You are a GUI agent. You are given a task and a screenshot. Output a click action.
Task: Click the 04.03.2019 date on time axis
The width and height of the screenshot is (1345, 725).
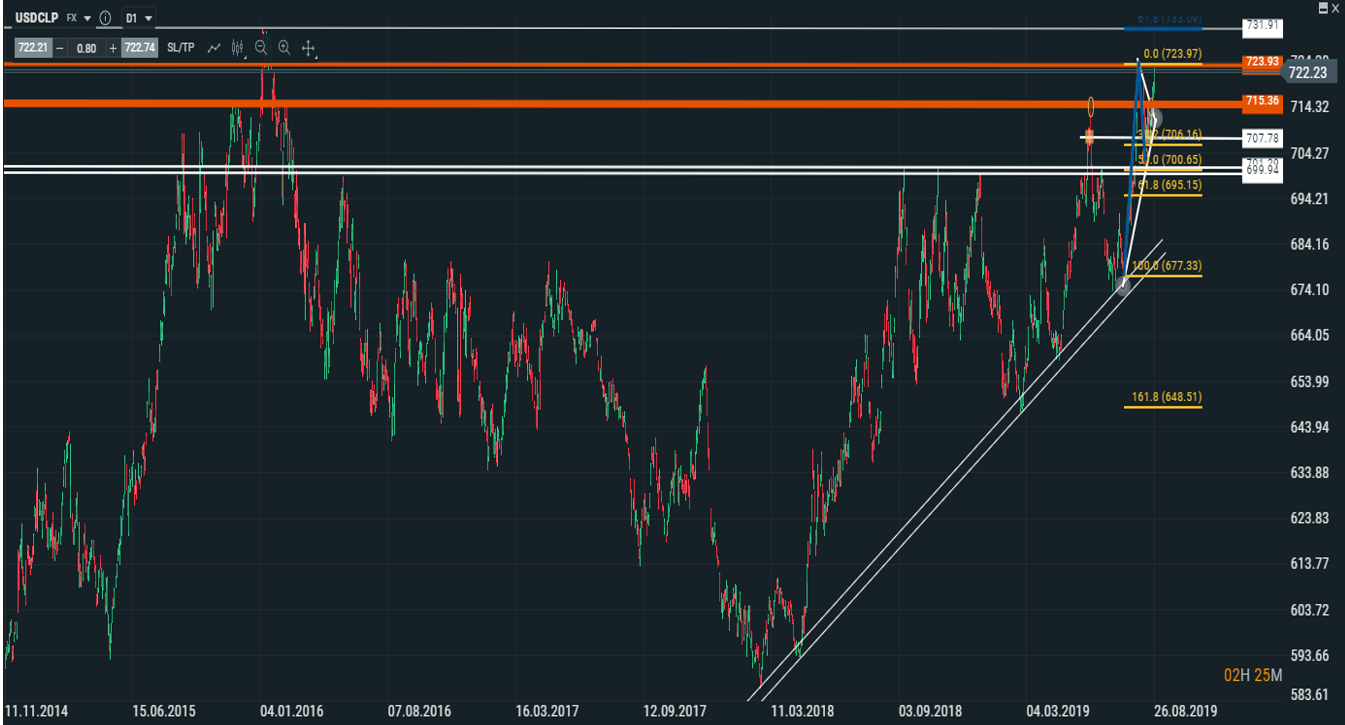(x=1058, y=712)
